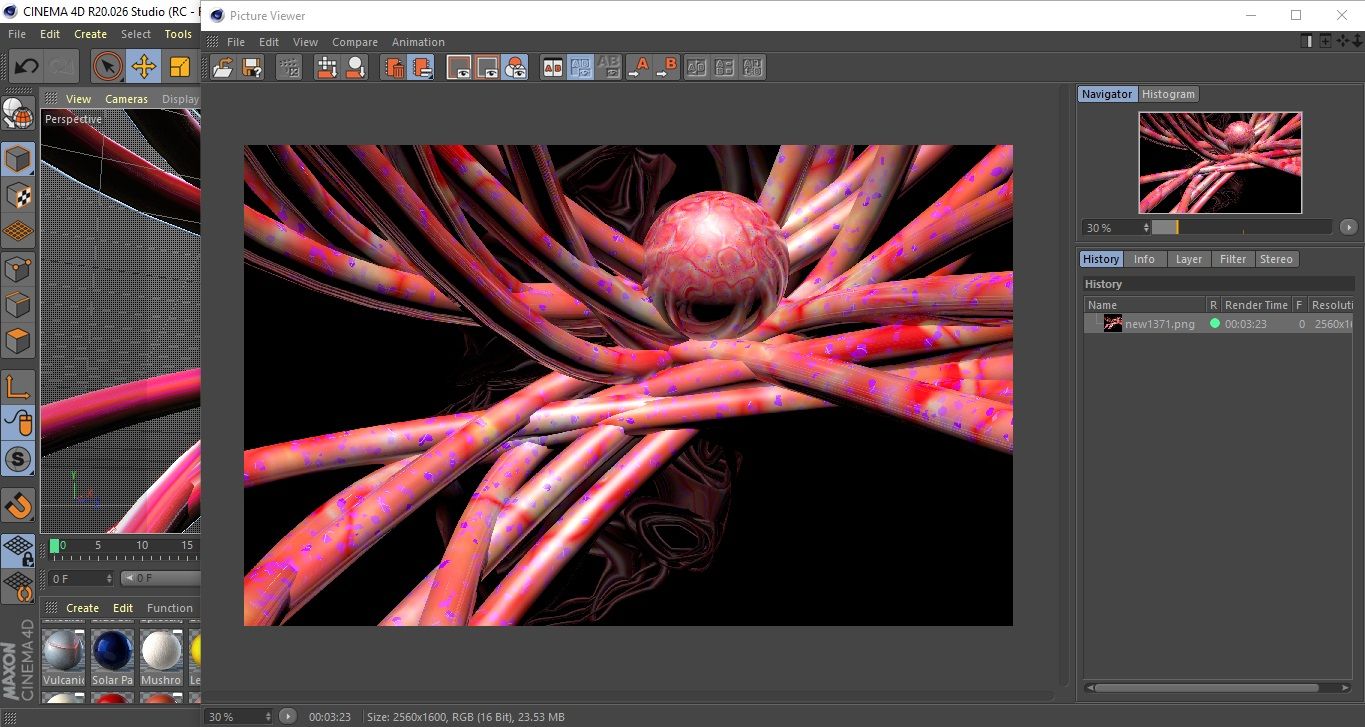Click the Save As icon in Picture Viewer toolbar
This screenshot has width=1365, height=727.
[252, 67]
